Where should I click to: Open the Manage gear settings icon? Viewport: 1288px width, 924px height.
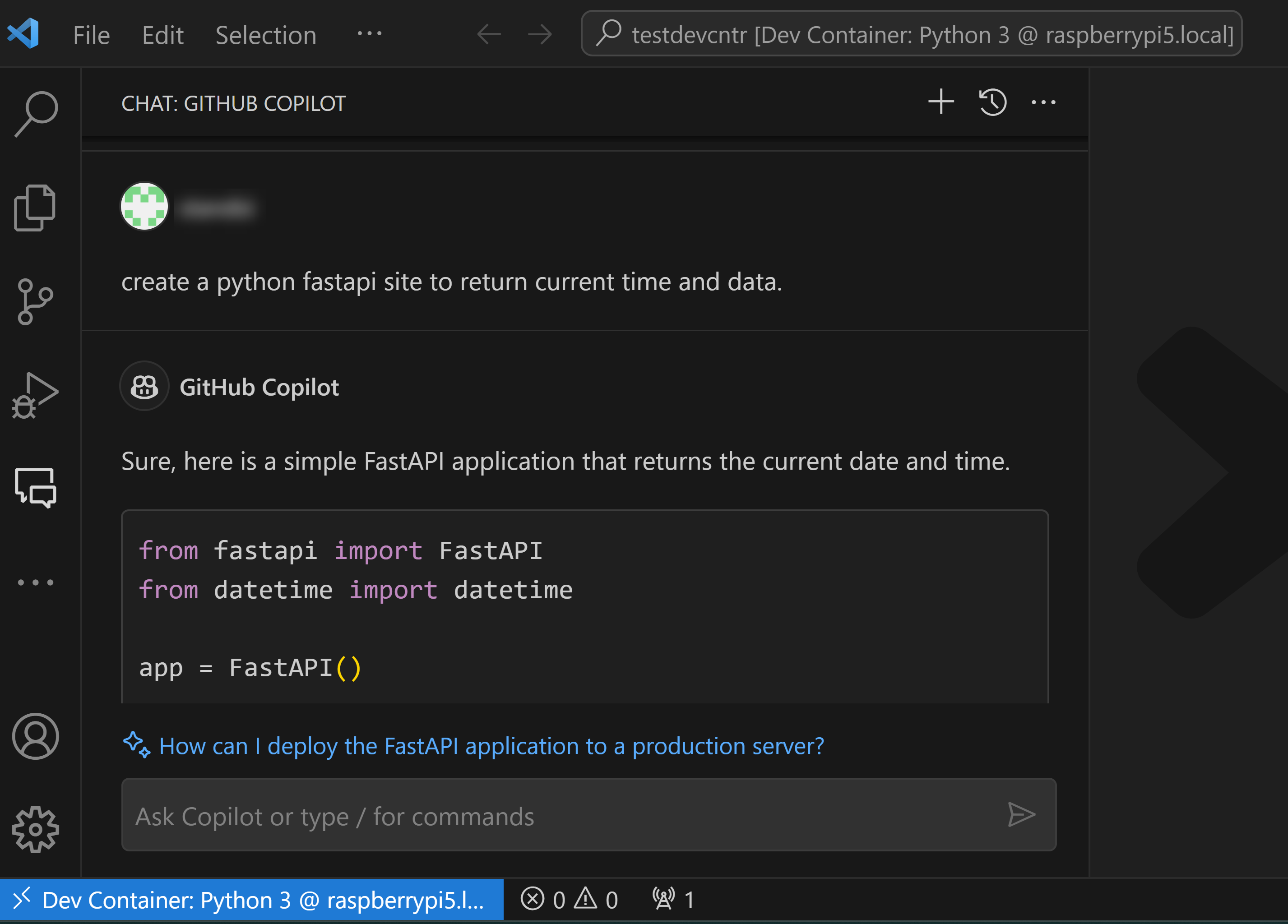pos(35,830)
